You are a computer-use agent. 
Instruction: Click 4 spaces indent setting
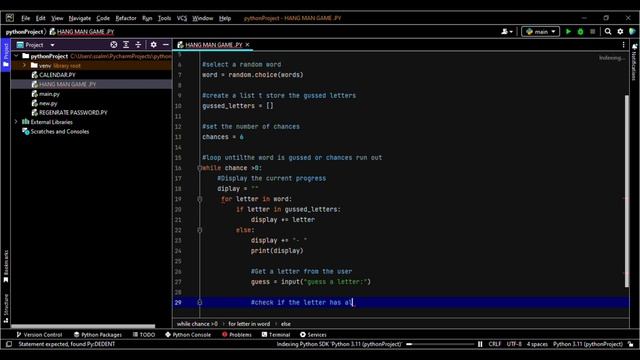(x=537, y=344)
